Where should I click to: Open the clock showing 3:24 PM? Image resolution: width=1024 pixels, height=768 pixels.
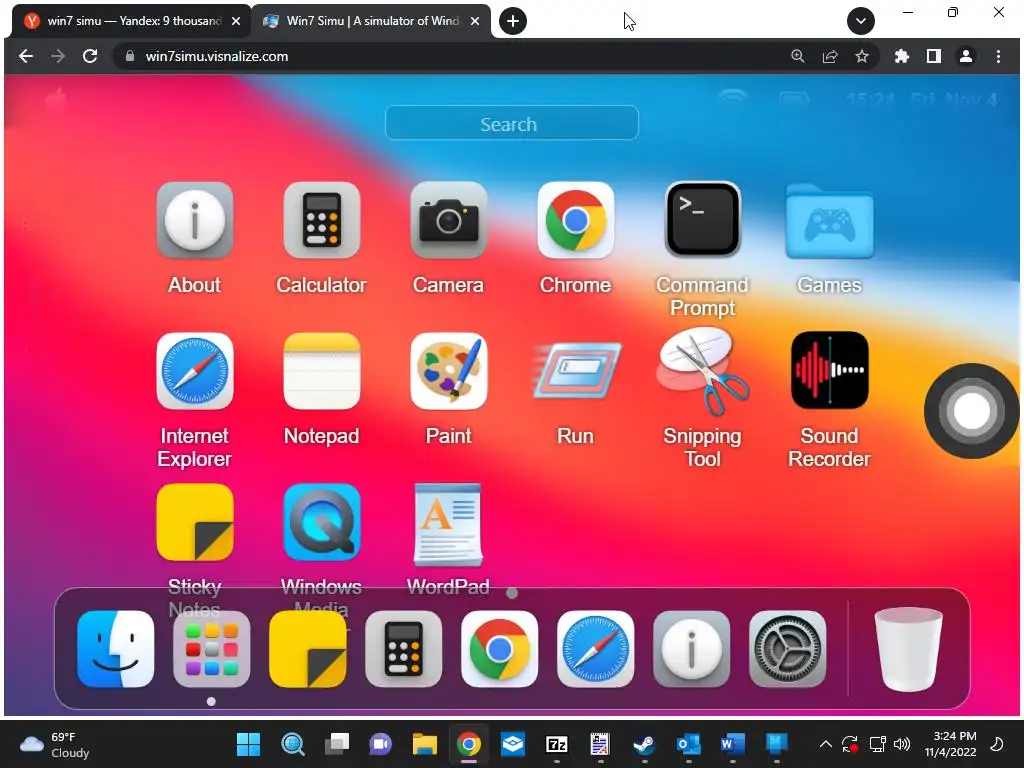click(x=950, y=744)
